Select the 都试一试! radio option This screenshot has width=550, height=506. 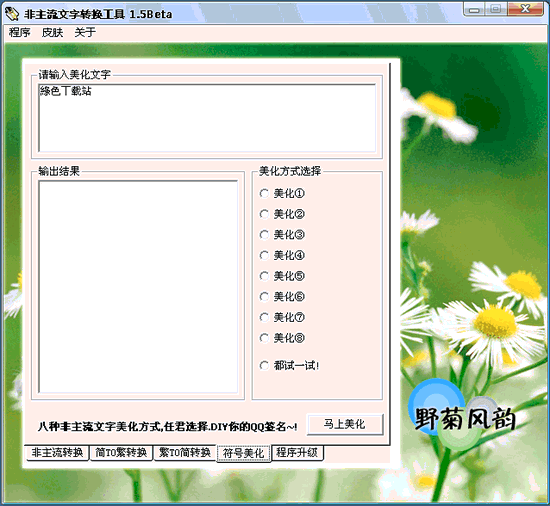click(289, 365)
